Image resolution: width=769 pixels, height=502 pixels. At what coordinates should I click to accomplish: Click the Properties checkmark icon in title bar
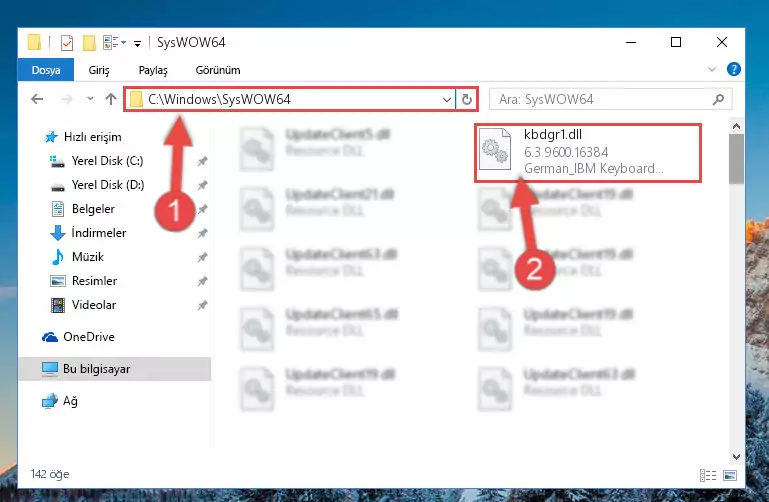pos(67,43)
